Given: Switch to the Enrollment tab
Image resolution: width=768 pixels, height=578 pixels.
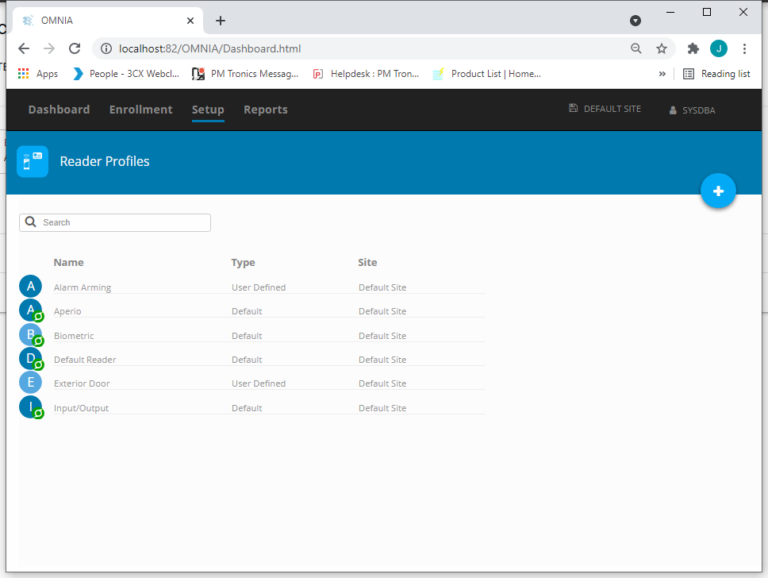Looking at the screenshot, I should (141, 110).
